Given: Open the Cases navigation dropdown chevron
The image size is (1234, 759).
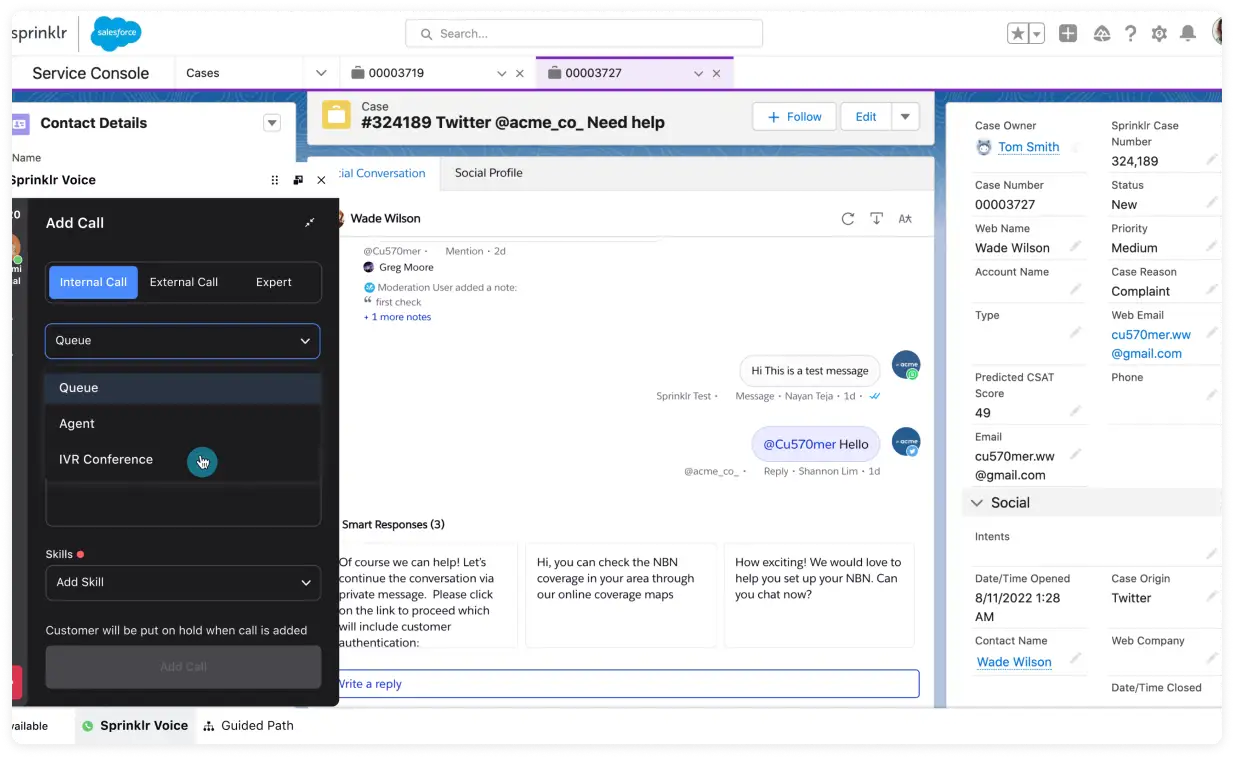Looking at the screenshot, I should click(x=321, y=73).
